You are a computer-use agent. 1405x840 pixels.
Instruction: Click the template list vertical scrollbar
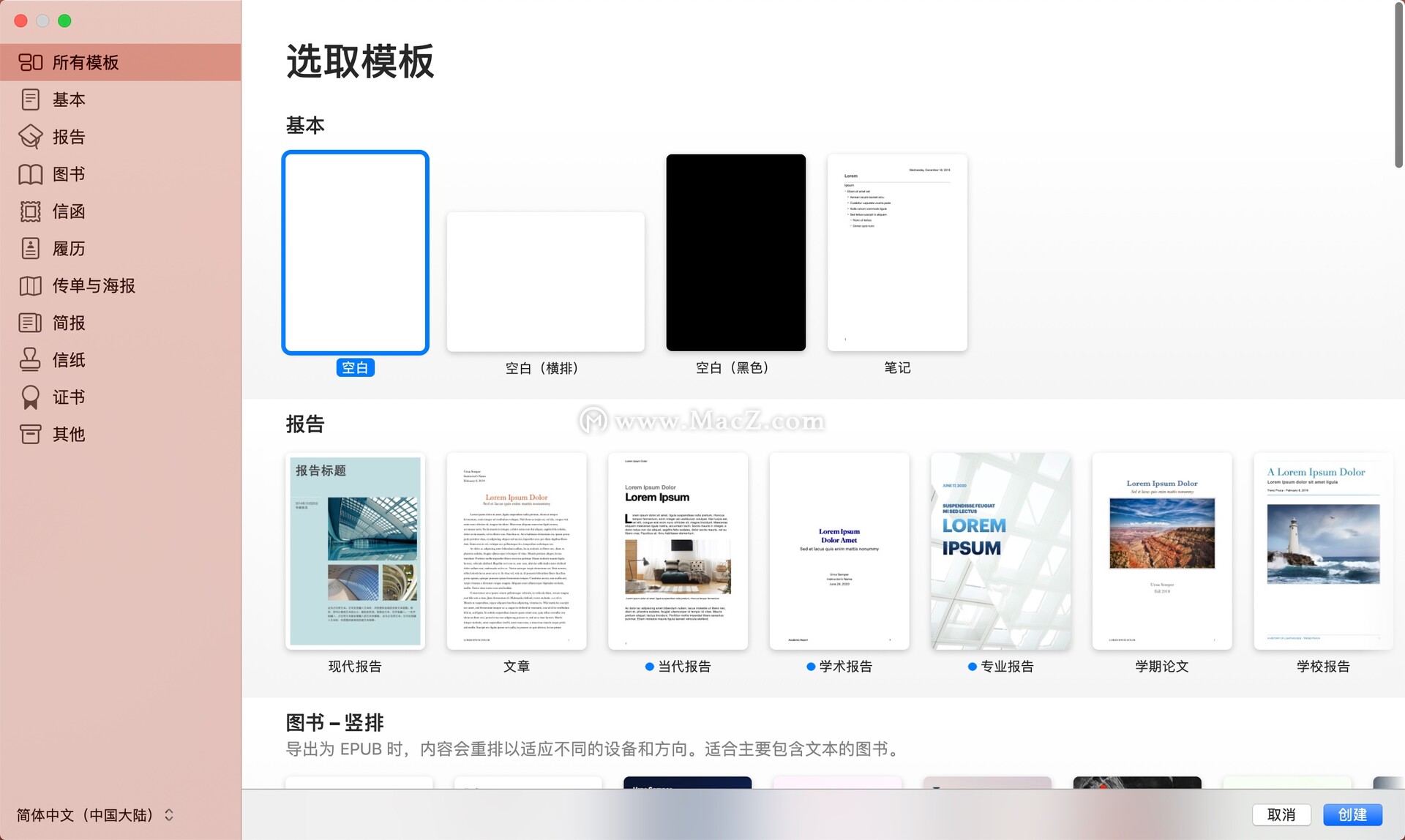[1398, 84]
